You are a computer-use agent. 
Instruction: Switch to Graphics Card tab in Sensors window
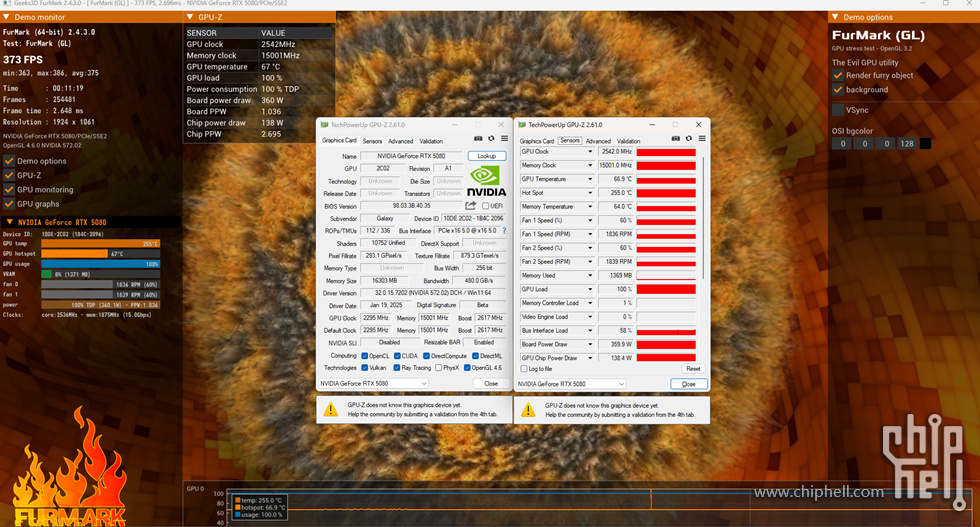537,141
